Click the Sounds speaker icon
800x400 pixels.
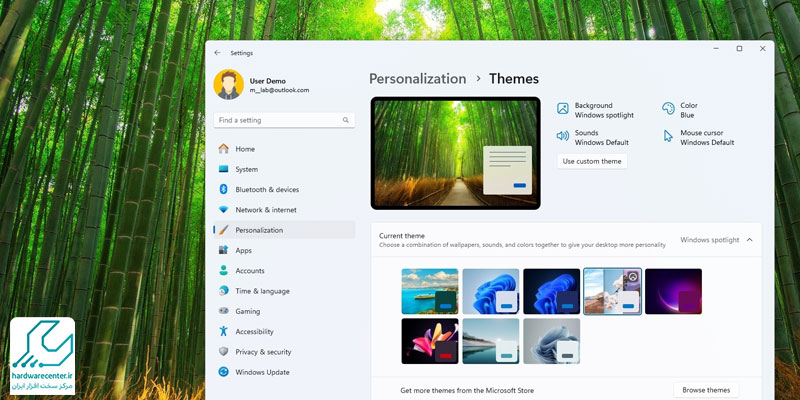click(563, 136)
